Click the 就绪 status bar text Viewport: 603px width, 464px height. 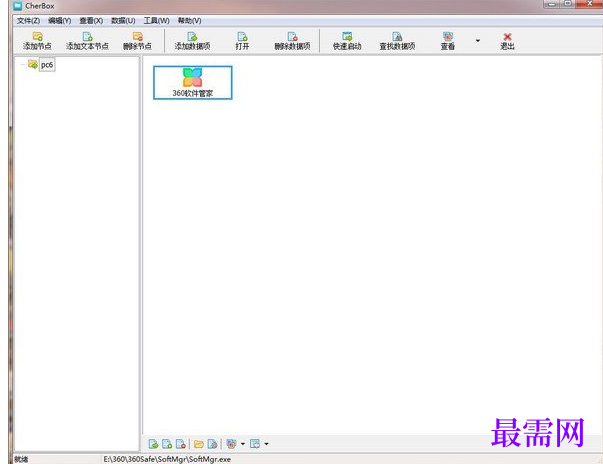click(x=21, y=459)
